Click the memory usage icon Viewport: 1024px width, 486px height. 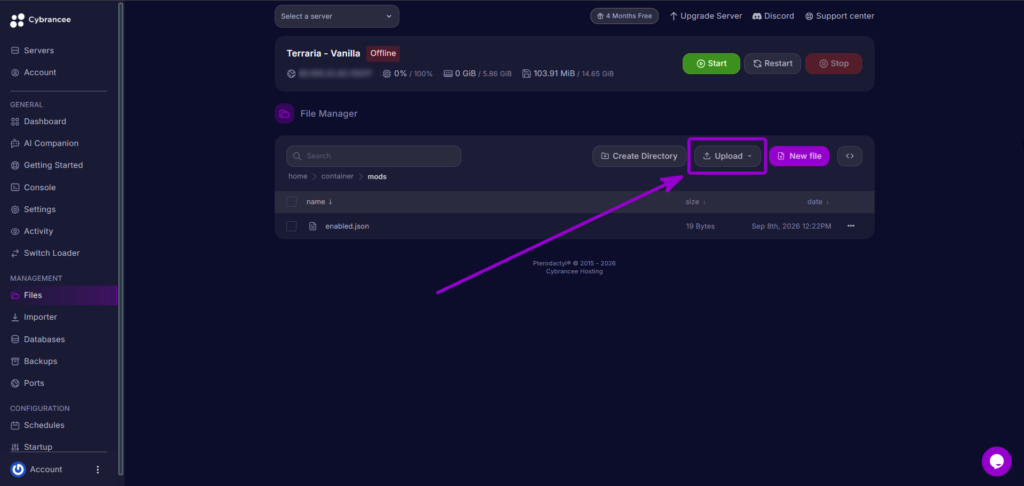click(x=448, y=74)
